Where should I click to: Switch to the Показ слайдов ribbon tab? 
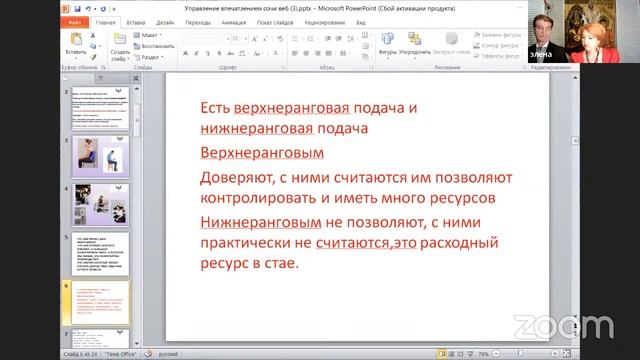click(x=275, y=22)
